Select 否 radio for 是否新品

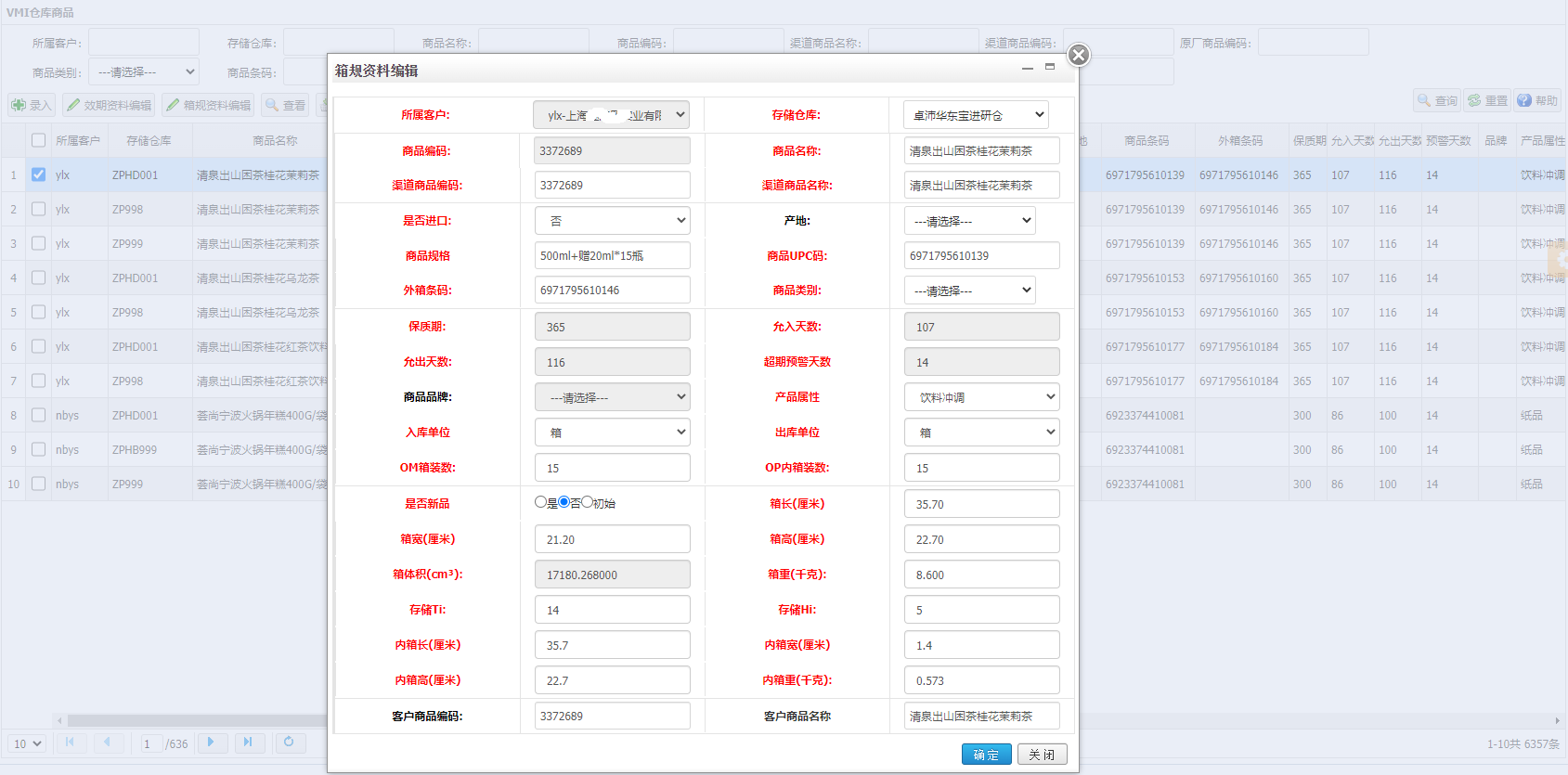(564, 502)
